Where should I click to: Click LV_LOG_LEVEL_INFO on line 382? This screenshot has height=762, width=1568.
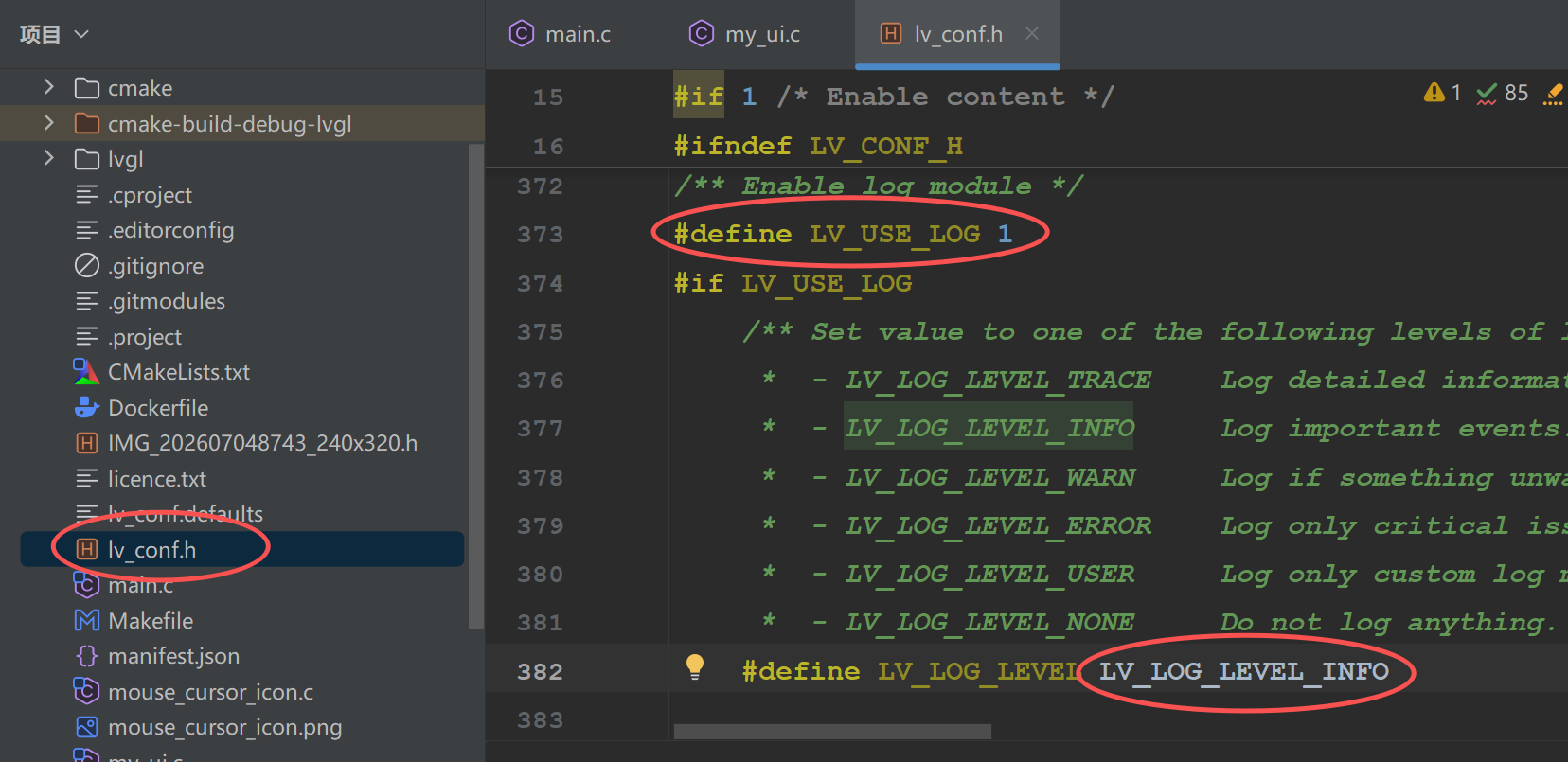pyautogui.click(x=1243, y=671)
